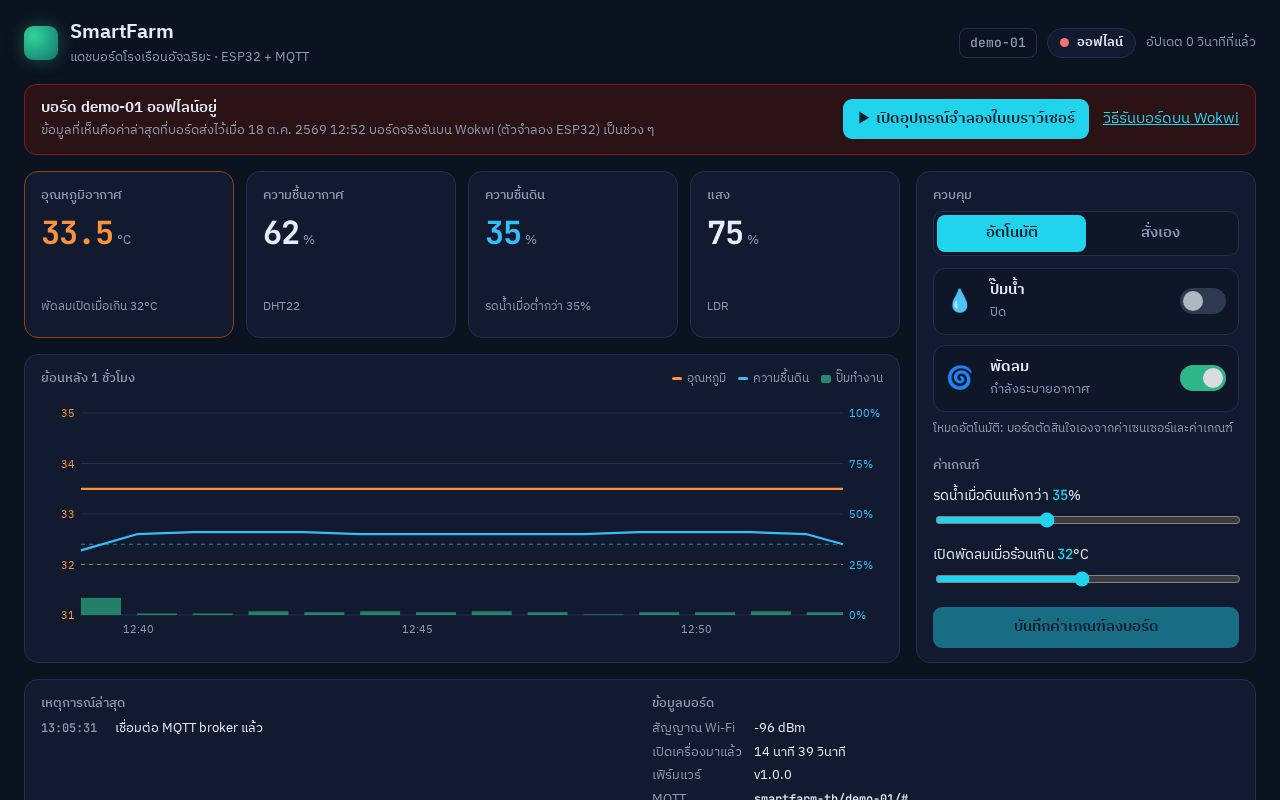Click the ความชื้นอากาศ 62% card

pyautogui.click(x=351, y=255)
